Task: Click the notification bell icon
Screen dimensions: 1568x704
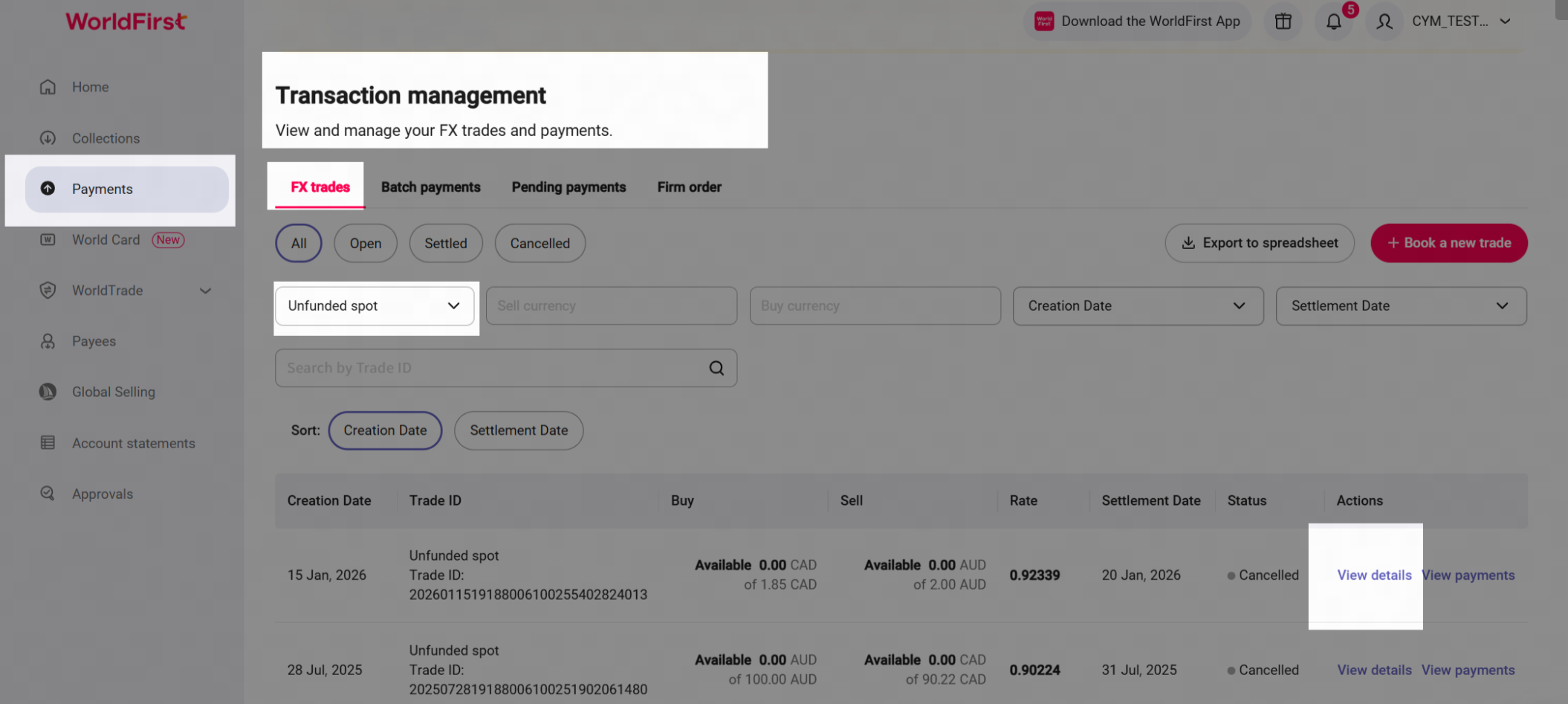Action: [1334, 22]
